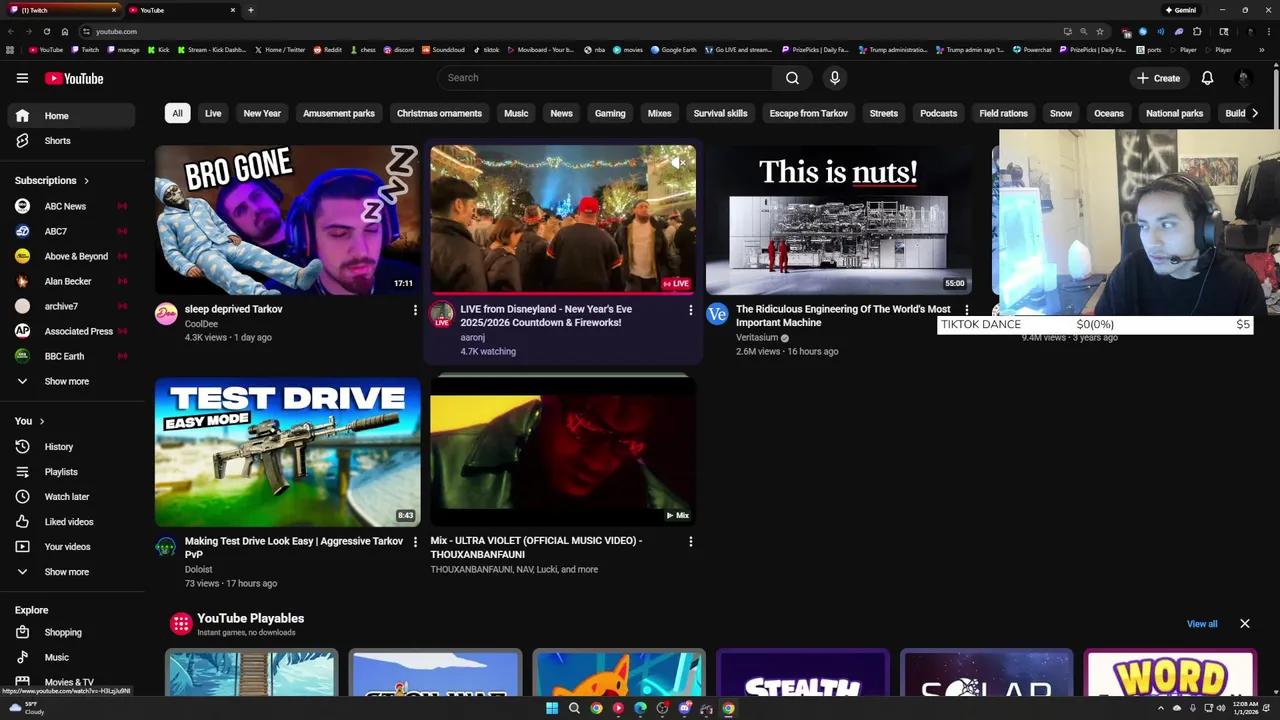
Task: Open a new browser tab
Action: [250, 10]
